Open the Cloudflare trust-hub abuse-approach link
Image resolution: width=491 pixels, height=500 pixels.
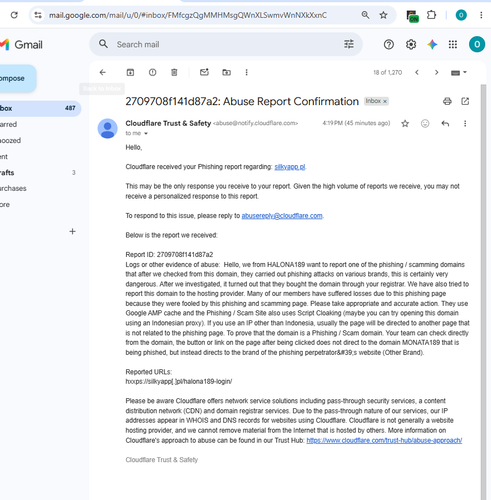tap(384, 440)
